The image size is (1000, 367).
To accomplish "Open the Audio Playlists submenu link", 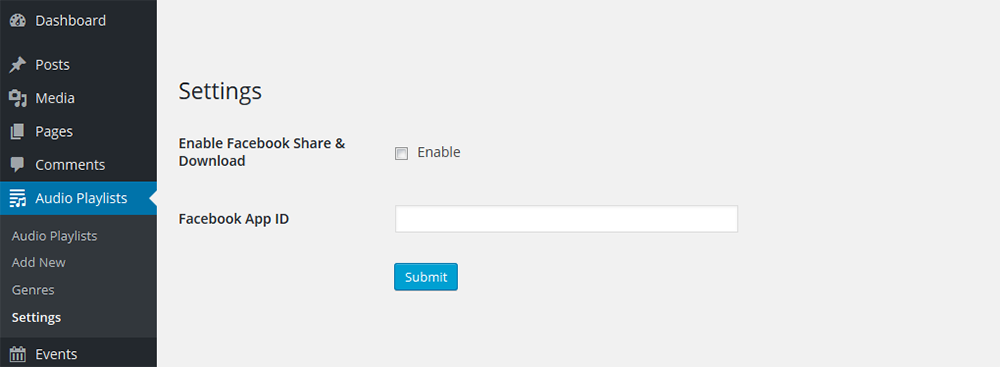I will click(x=54, y=236).
